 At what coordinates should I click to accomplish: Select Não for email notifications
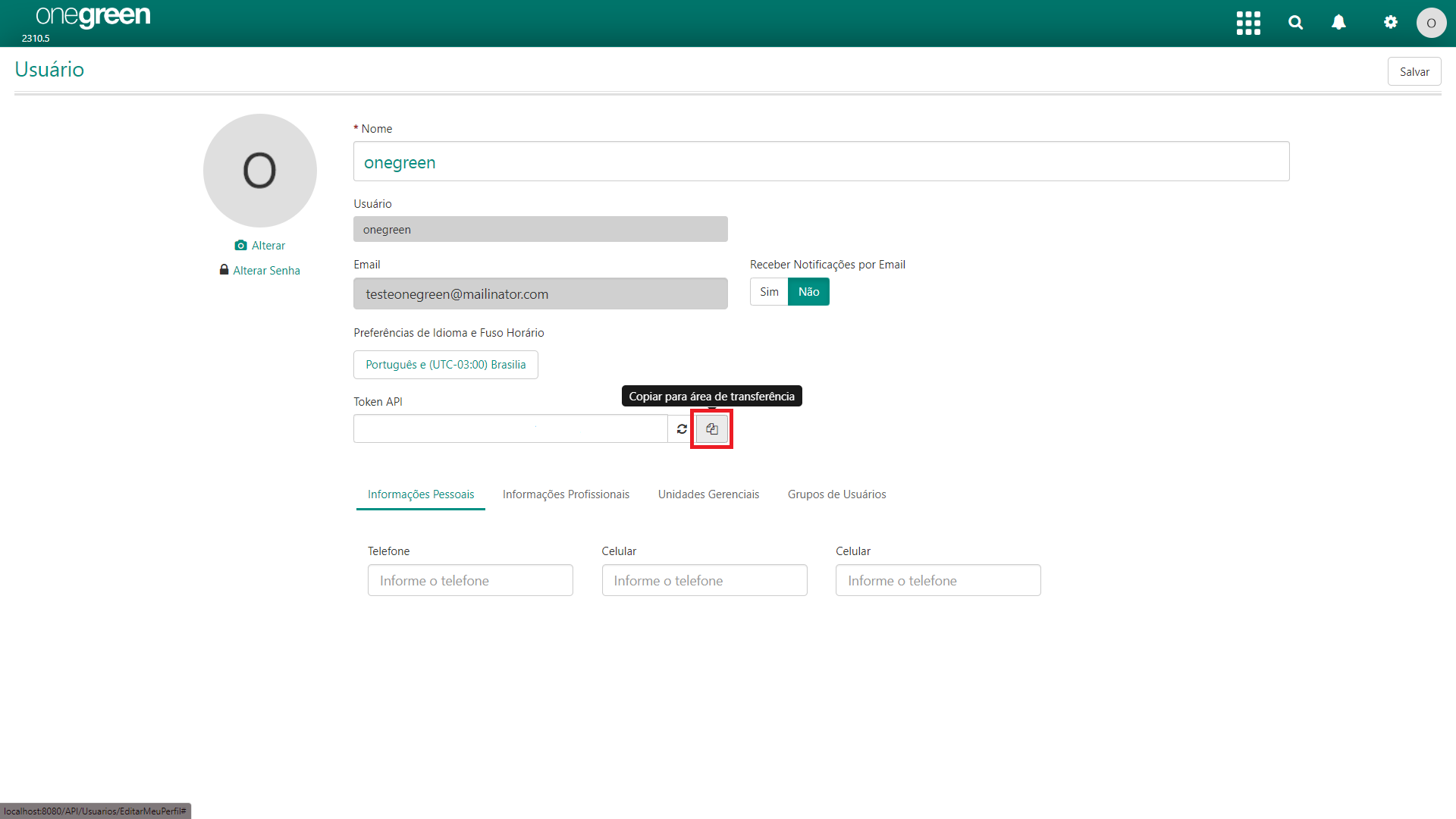808,292
